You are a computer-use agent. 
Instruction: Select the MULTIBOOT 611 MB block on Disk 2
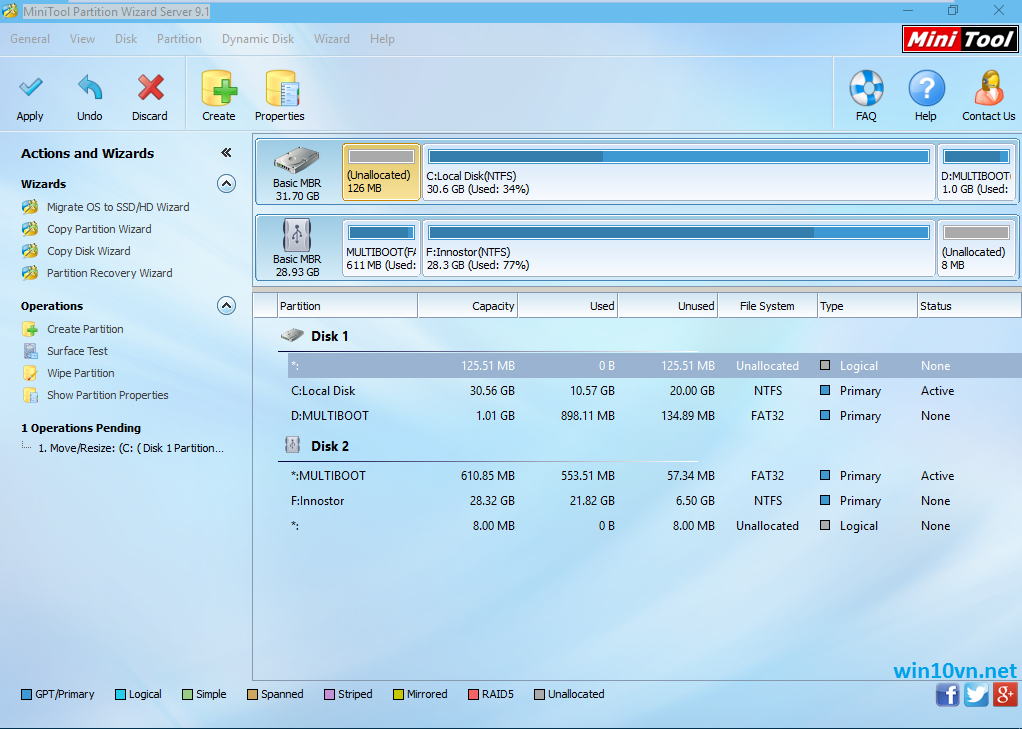381,248
